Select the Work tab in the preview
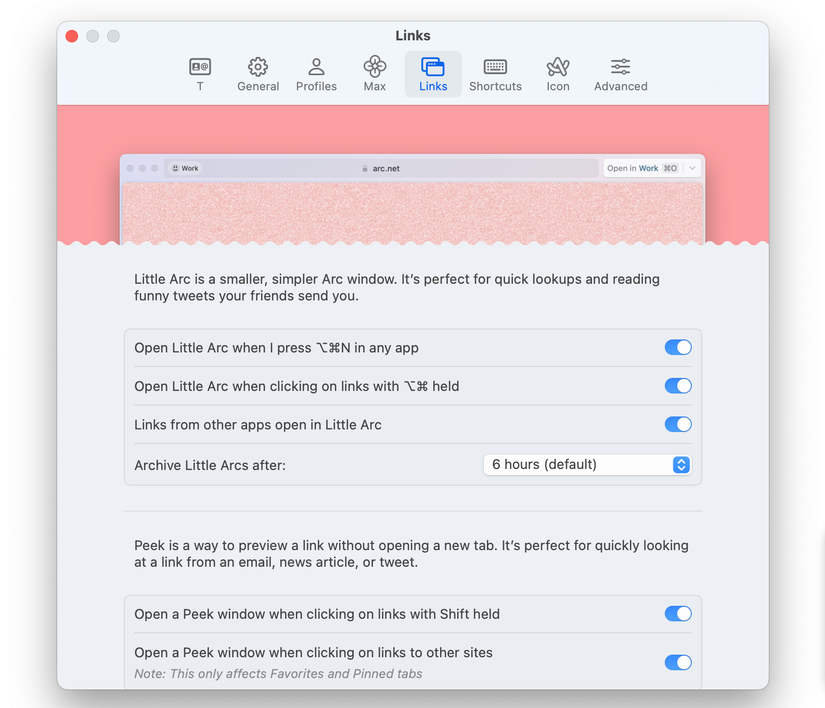This screenshot has height=708, width=825. click(185, 168)
